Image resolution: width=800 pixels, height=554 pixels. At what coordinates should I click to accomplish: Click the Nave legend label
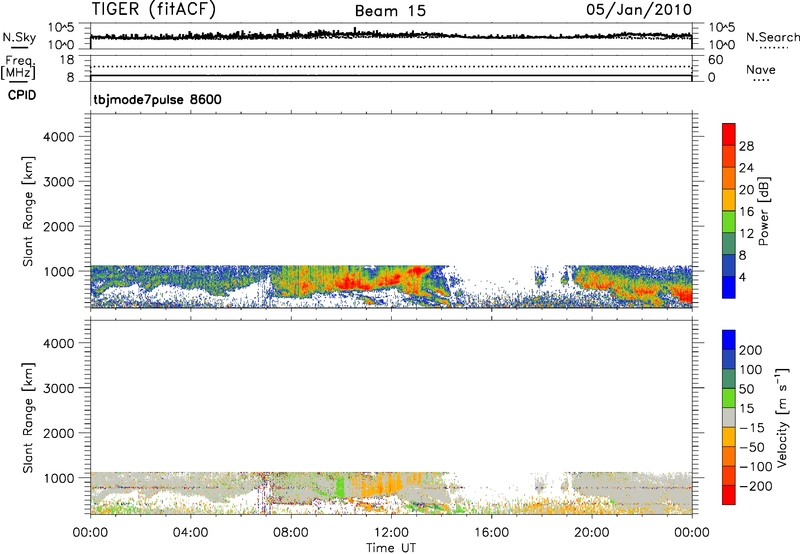[761, 69]
